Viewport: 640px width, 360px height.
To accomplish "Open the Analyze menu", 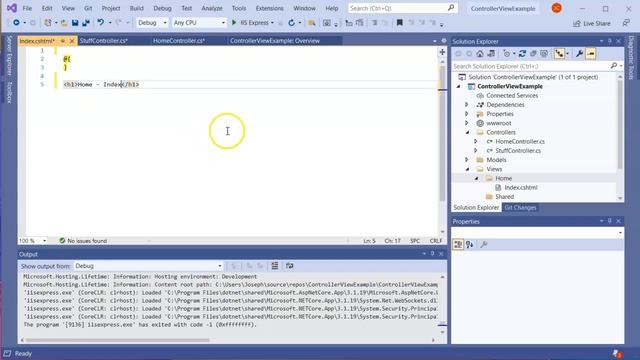I will [212, 8].
